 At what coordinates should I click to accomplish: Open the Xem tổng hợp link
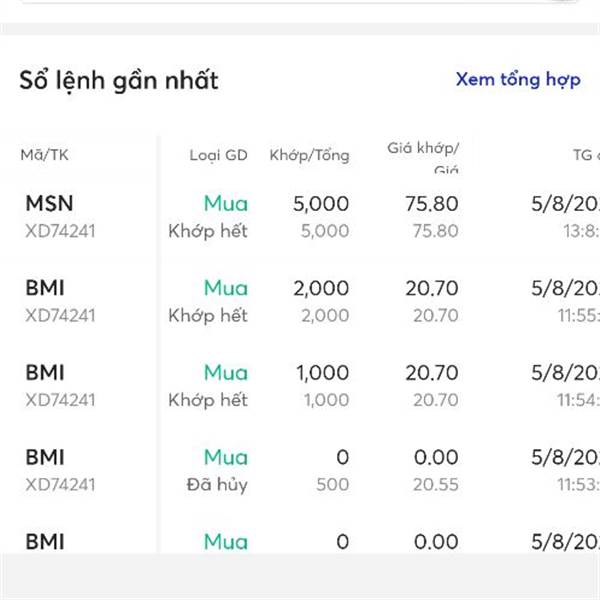pyautogui.click(x=518, y=80)
